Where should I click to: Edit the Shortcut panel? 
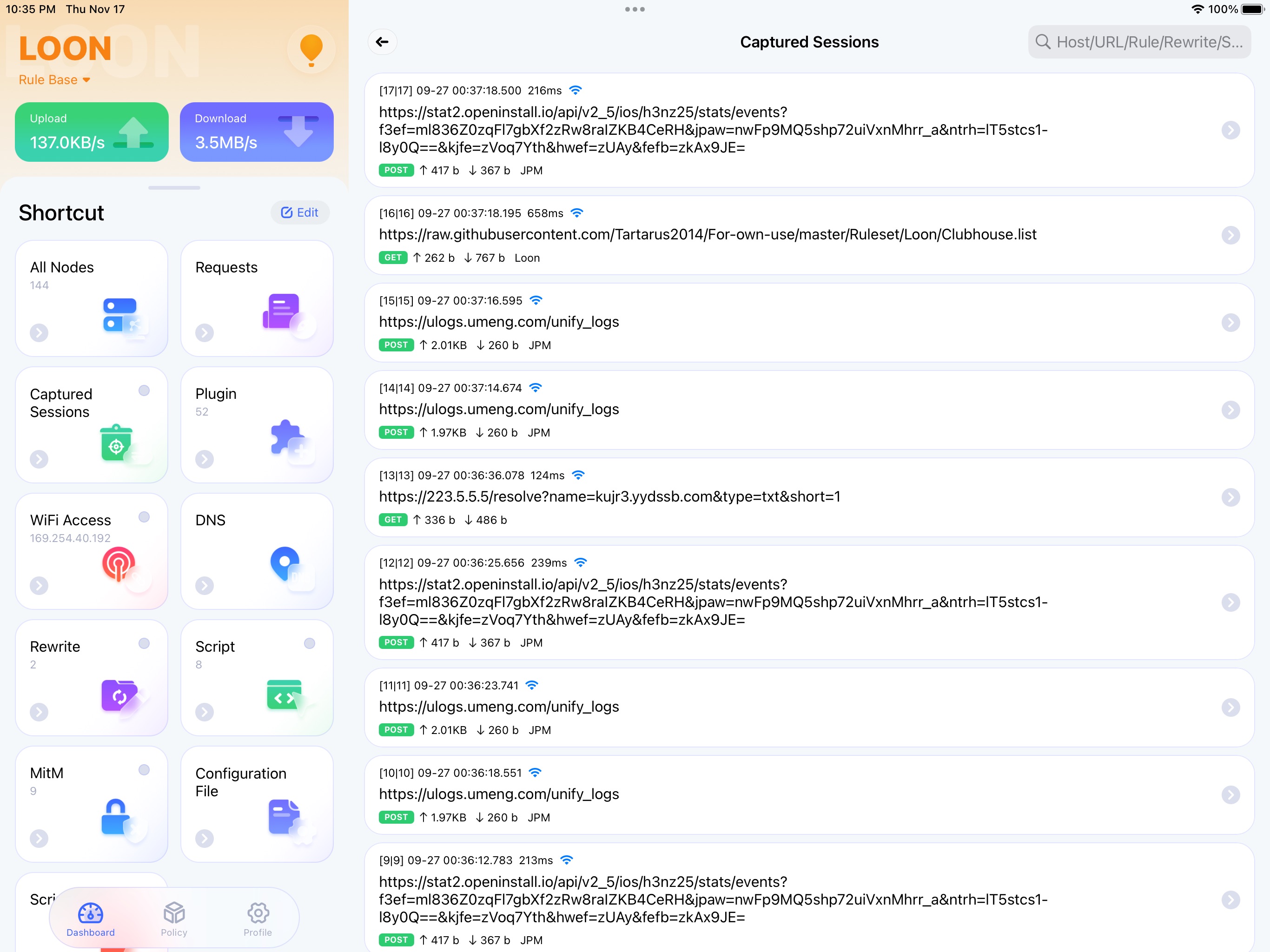coord(298,212)
